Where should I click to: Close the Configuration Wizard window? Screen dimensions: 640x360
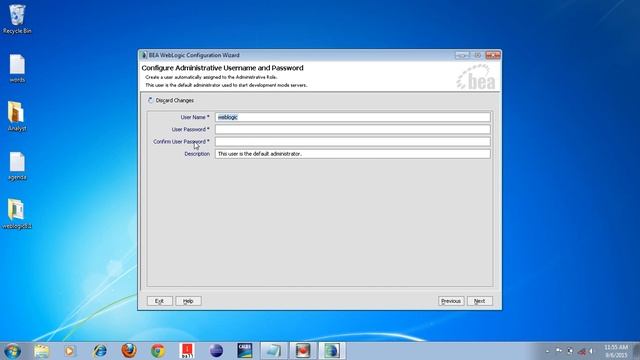(x=493, y=55)
